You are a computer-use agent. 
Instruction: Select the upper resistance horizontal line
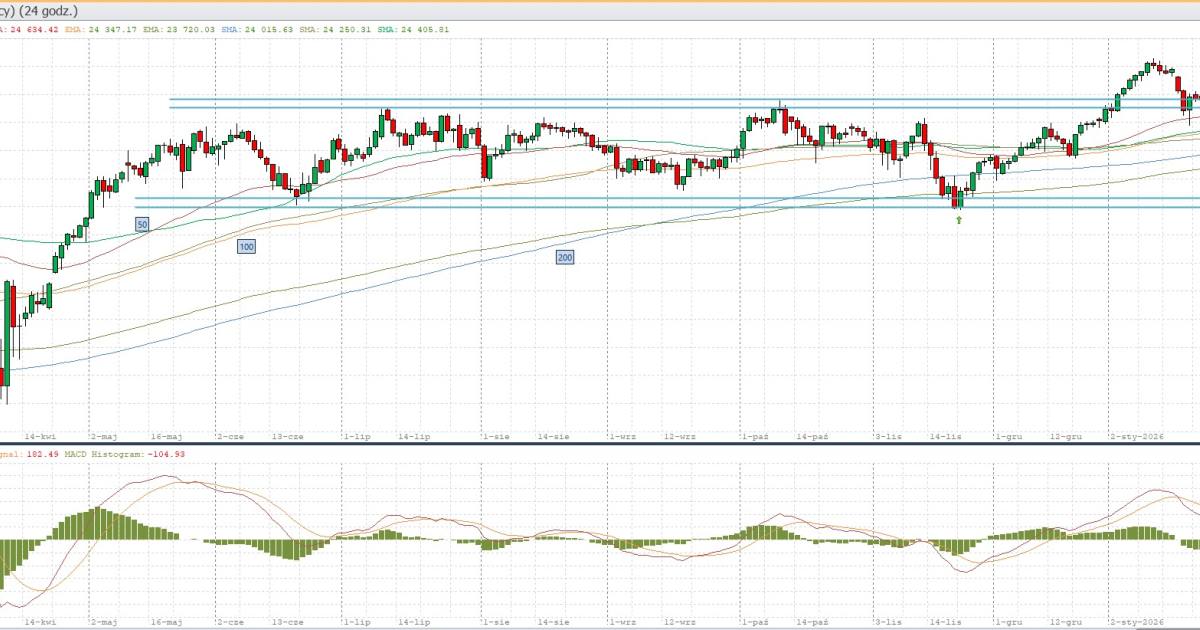pyautogui.click(x=600, y=99)
